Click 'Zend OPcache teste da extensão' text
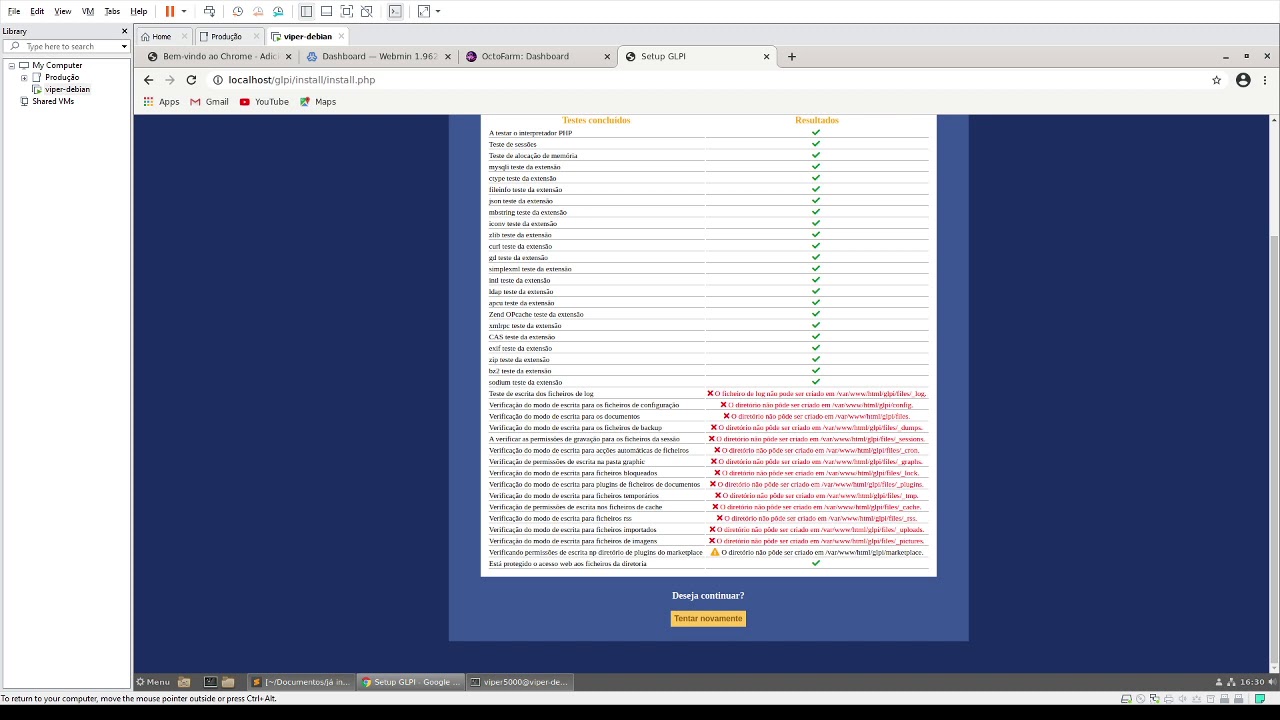The width and height of the screenshot is (1280, 720). pyautogui.click(x=536, y=314)
